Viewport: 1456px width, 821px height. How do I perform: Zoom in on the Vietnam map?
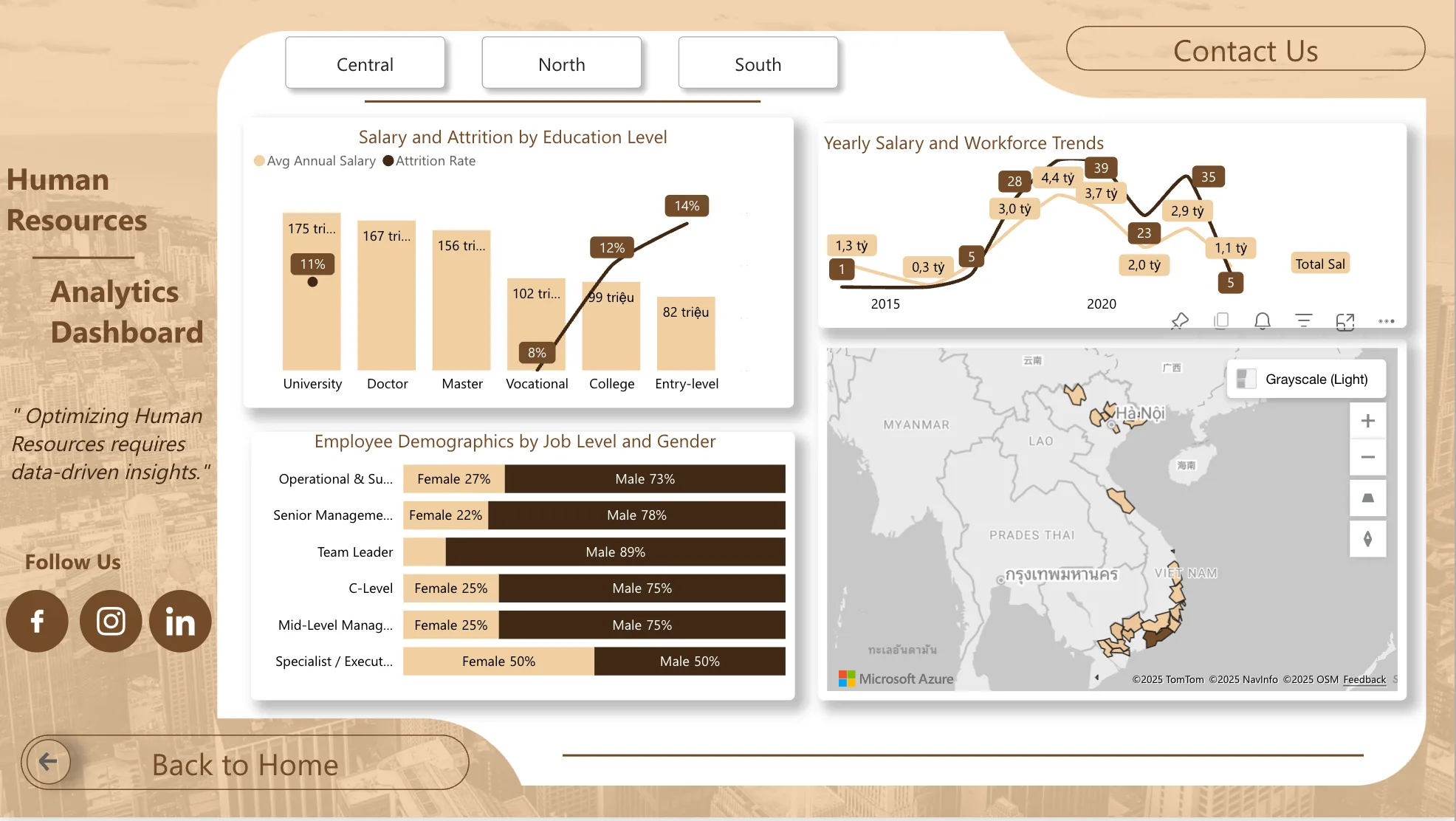pos(1367,421)
